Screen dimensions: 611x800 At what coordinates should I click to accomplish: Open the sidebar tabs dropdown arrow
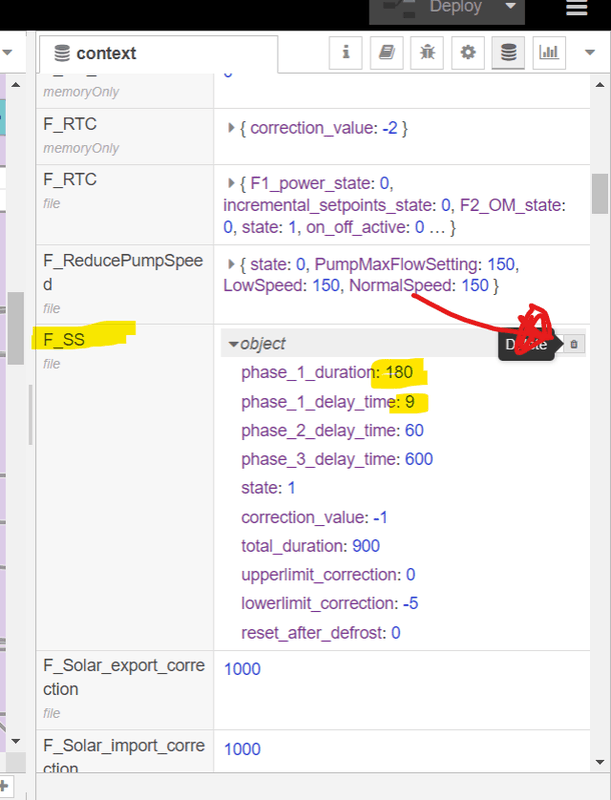590,52
